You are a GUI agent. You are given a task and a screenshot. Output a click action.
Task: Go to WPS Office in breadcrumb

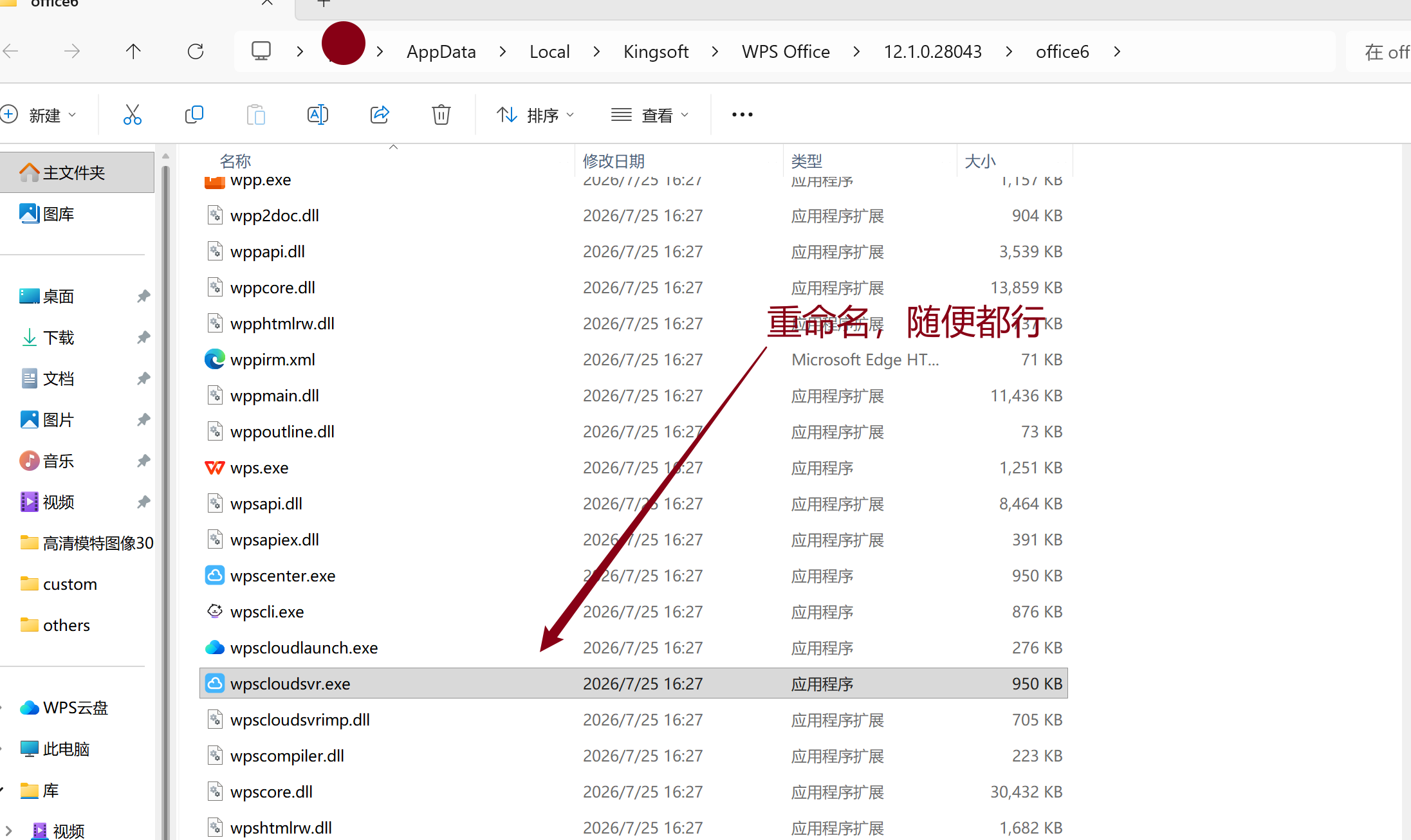786,51
